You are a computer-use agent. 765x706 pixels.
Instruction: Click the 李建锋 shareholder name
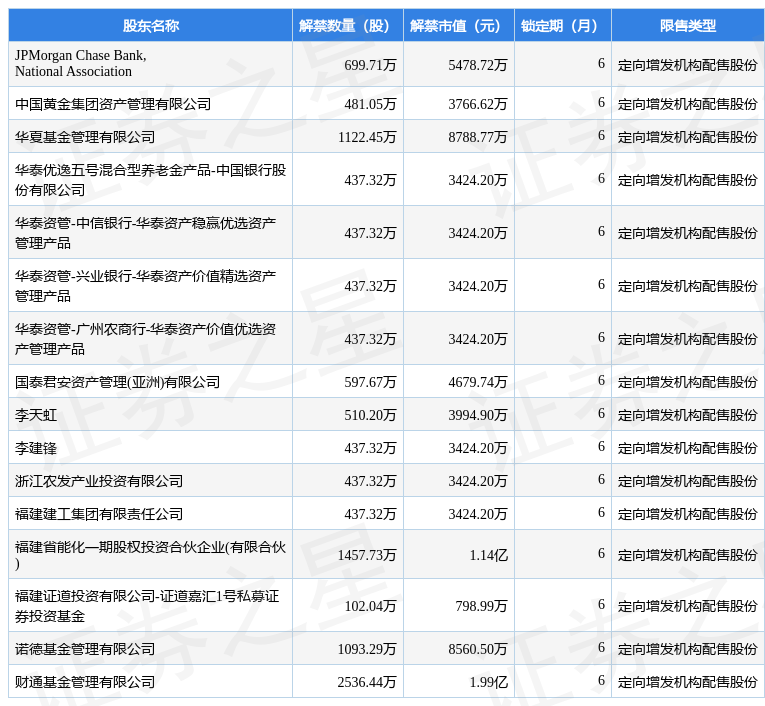click(x=36, y=448)
